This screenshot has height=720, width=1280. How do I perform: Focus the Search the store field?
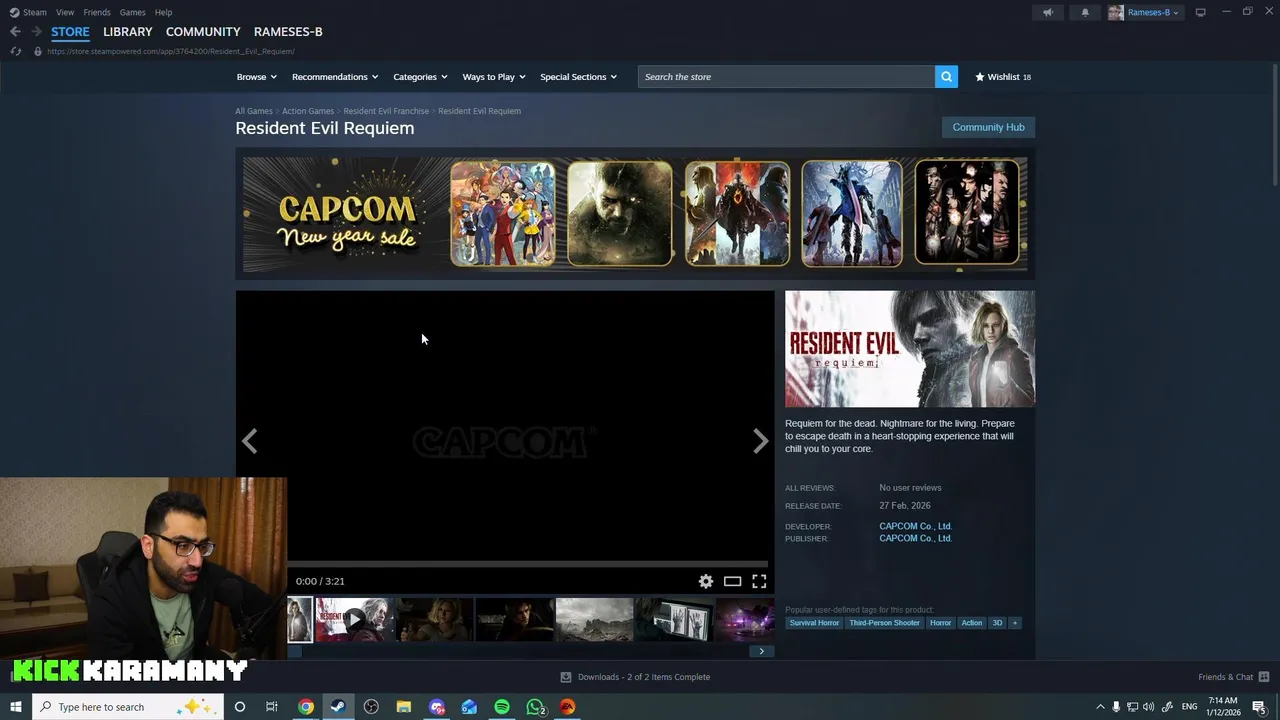pyautogui.click(x=786, y=77)
